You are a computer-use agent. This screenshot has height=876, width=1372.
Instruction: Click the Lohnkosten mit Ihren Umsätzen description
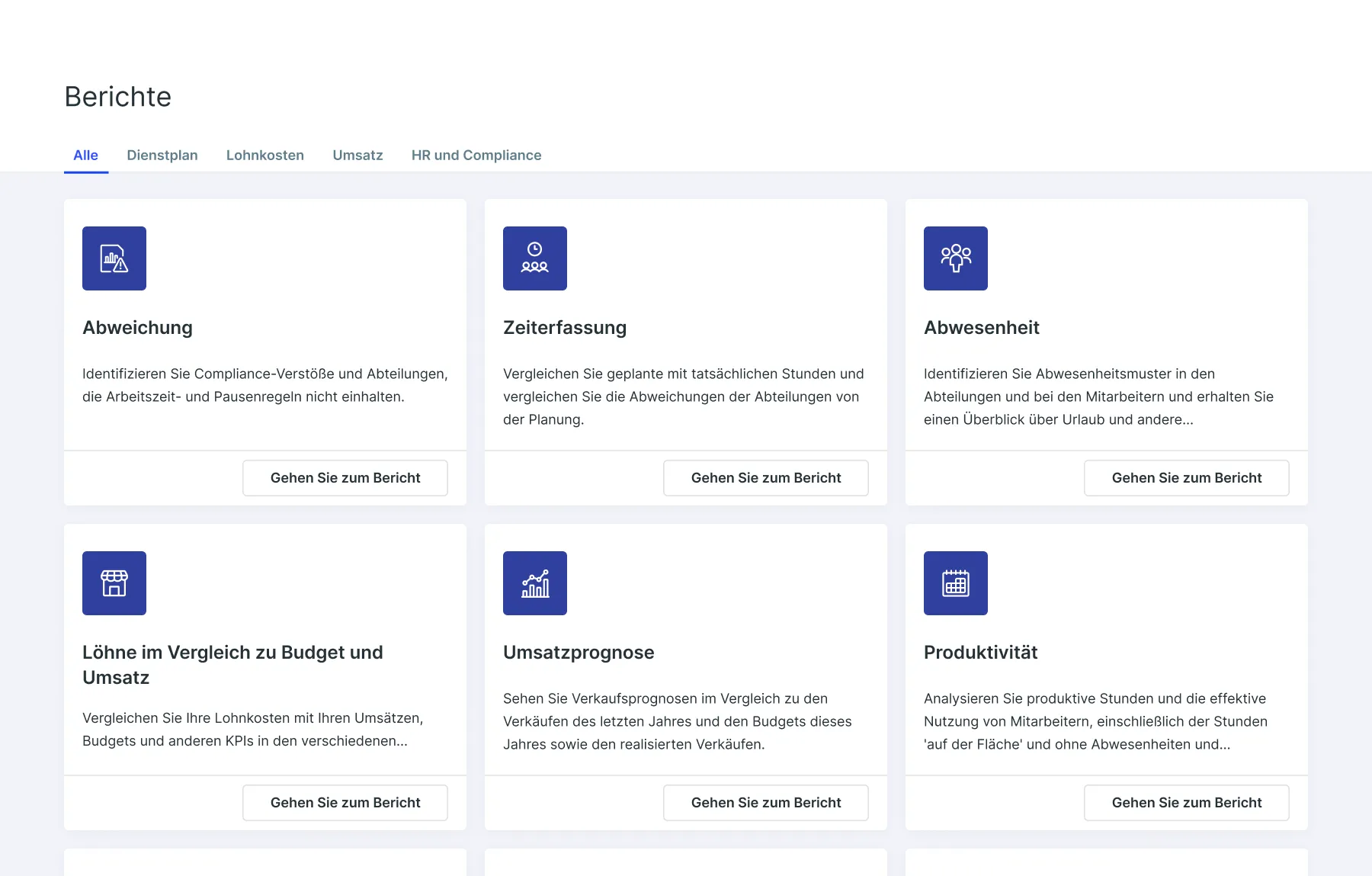click(252, 730)
